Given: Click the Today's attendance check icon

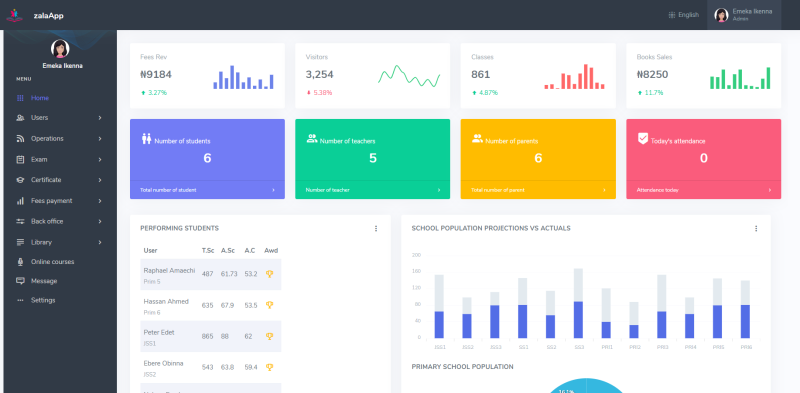Looking at the screenshot, I should [643, 138].
